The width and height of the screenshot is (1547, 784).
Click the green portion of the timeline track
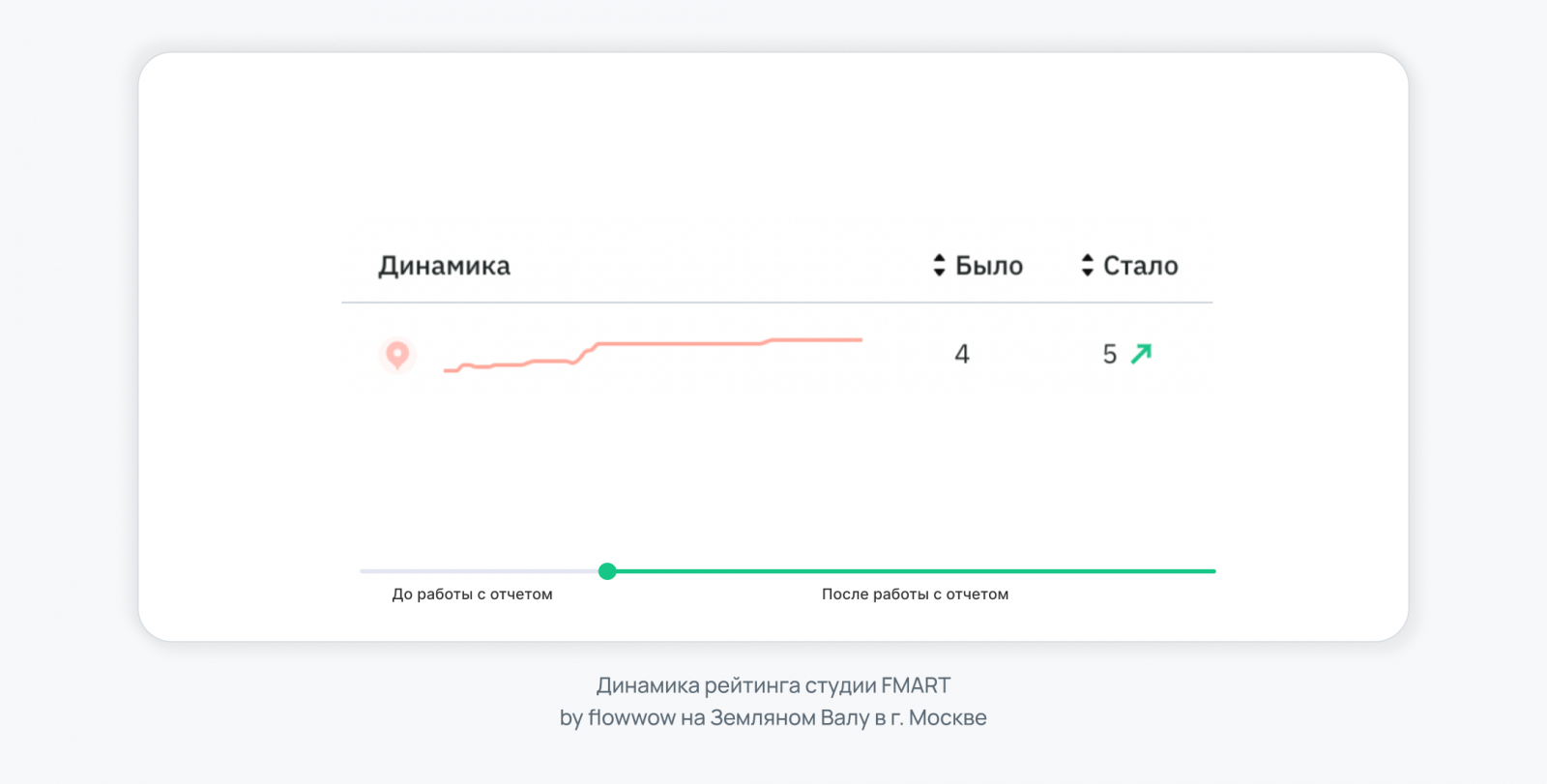[914, 571]
